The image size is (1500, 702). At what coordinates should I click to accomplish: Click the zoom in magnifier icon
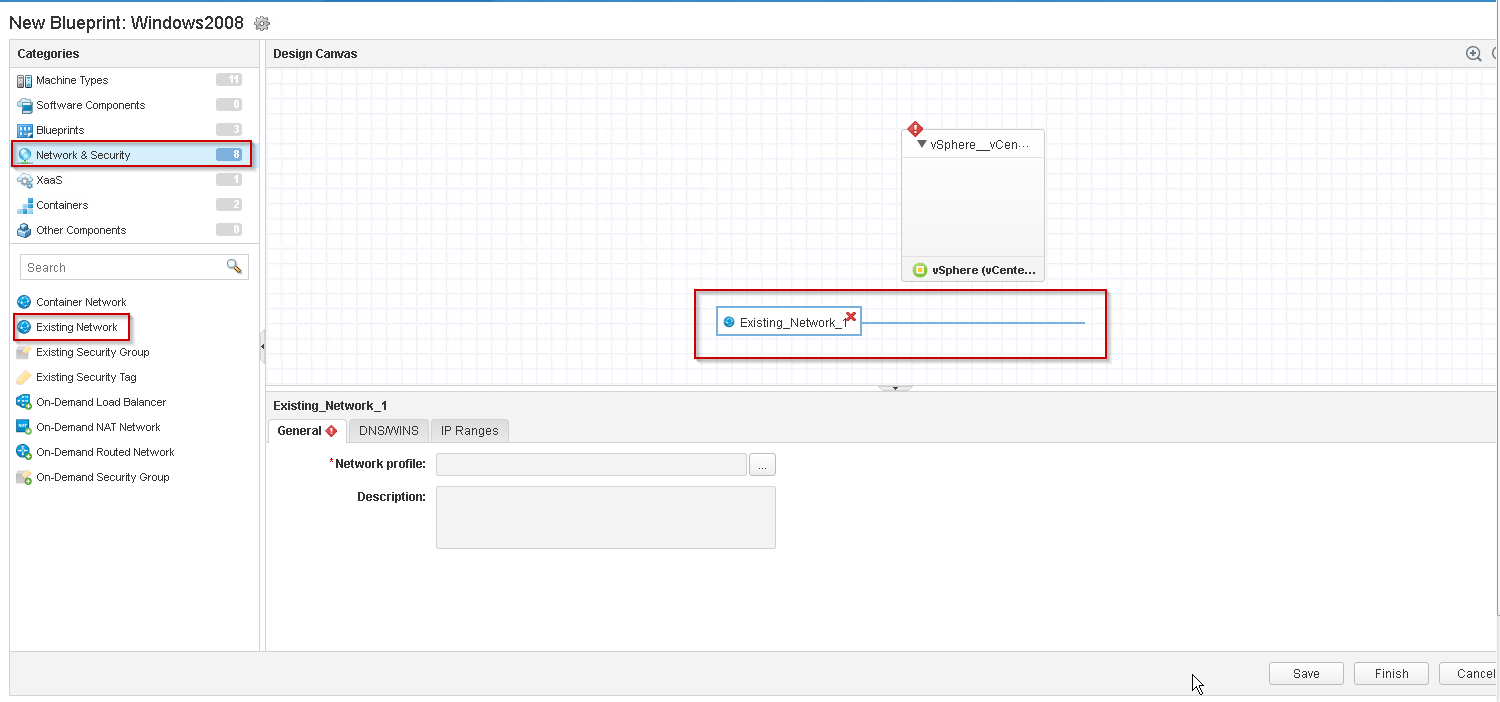[x=1473, y=54]
